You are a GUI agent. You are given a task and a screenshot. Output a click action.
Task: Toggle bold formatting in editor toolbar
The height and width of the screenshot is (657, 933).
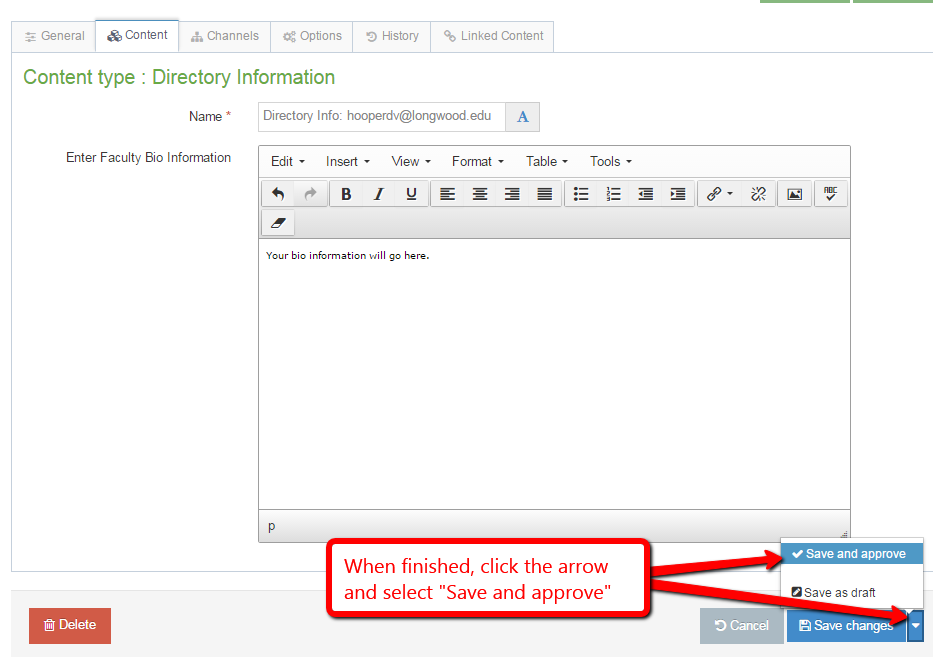pos(346,194)
